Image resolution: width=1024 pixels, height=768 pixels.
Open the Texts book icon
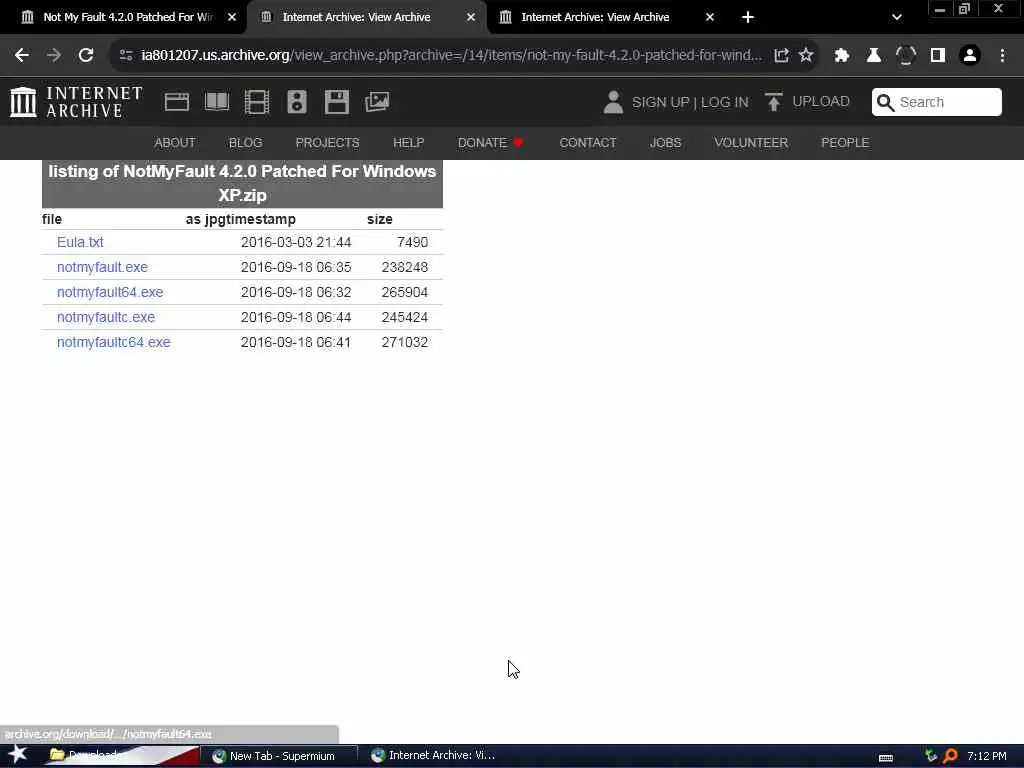click(217, 102)
